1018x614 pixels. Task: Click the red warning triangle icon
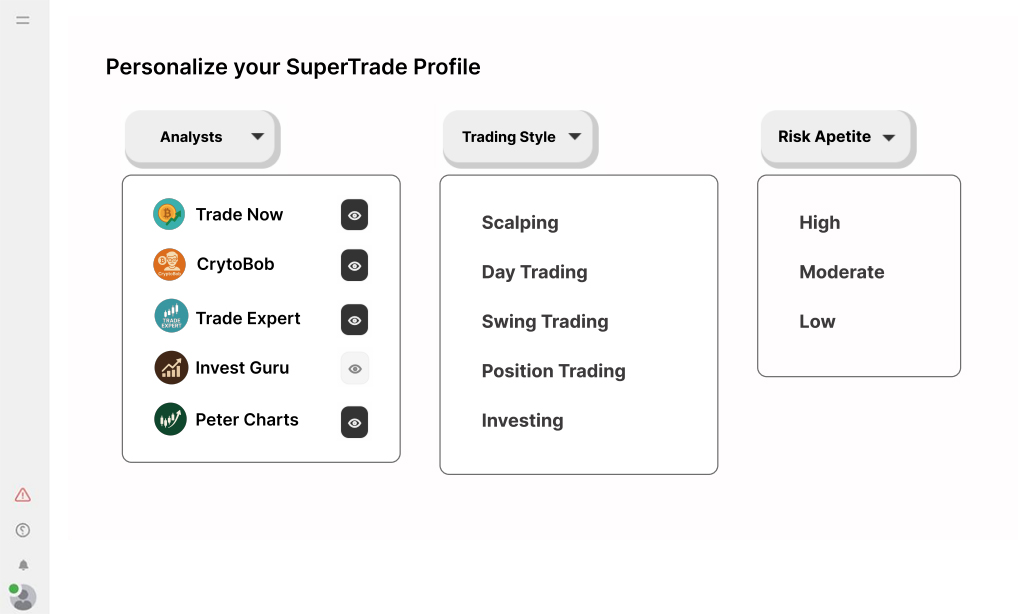(x=23, y=495)
